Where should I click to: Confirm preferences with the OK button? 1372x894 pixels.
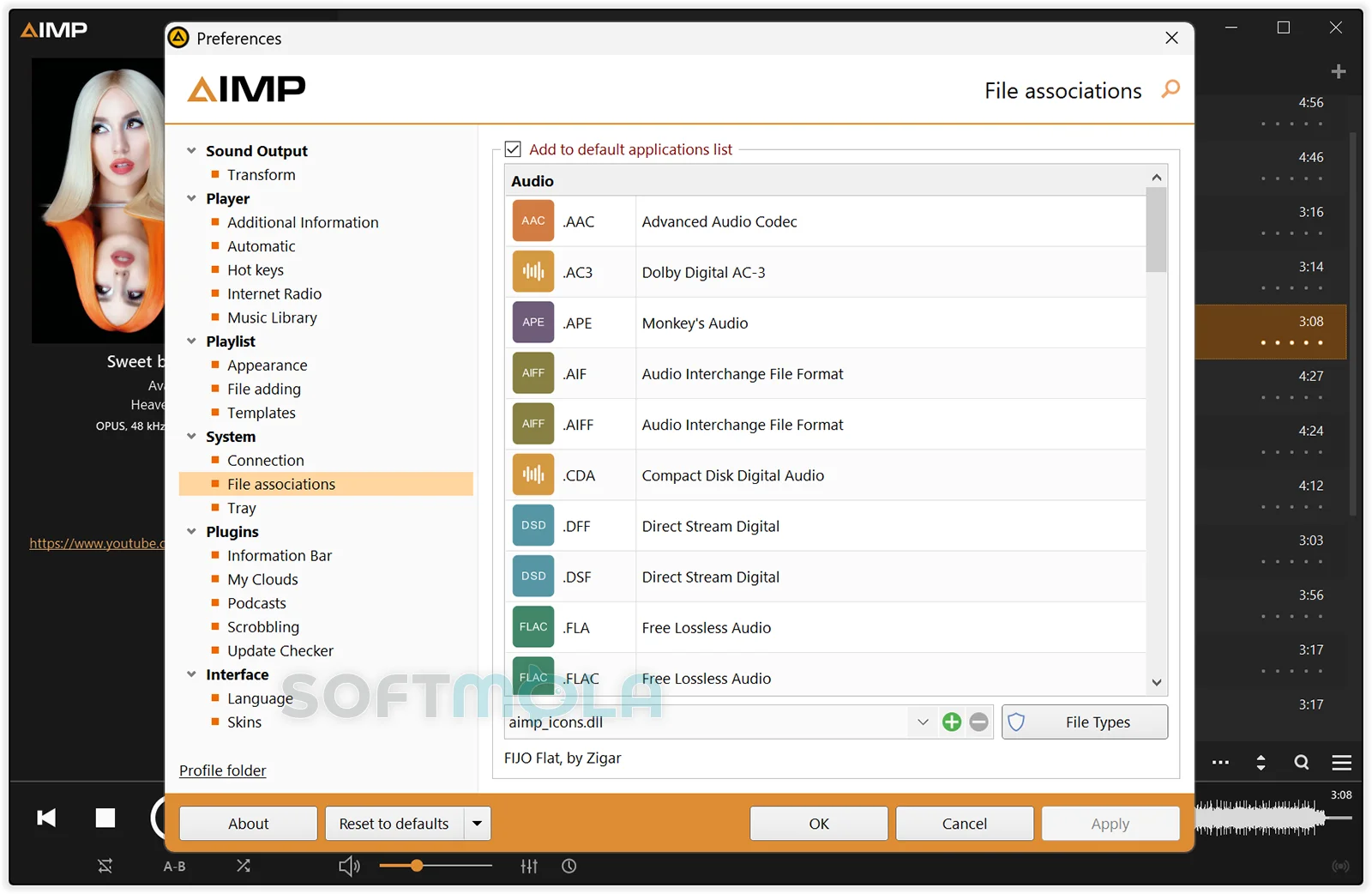tap(819, 824)
